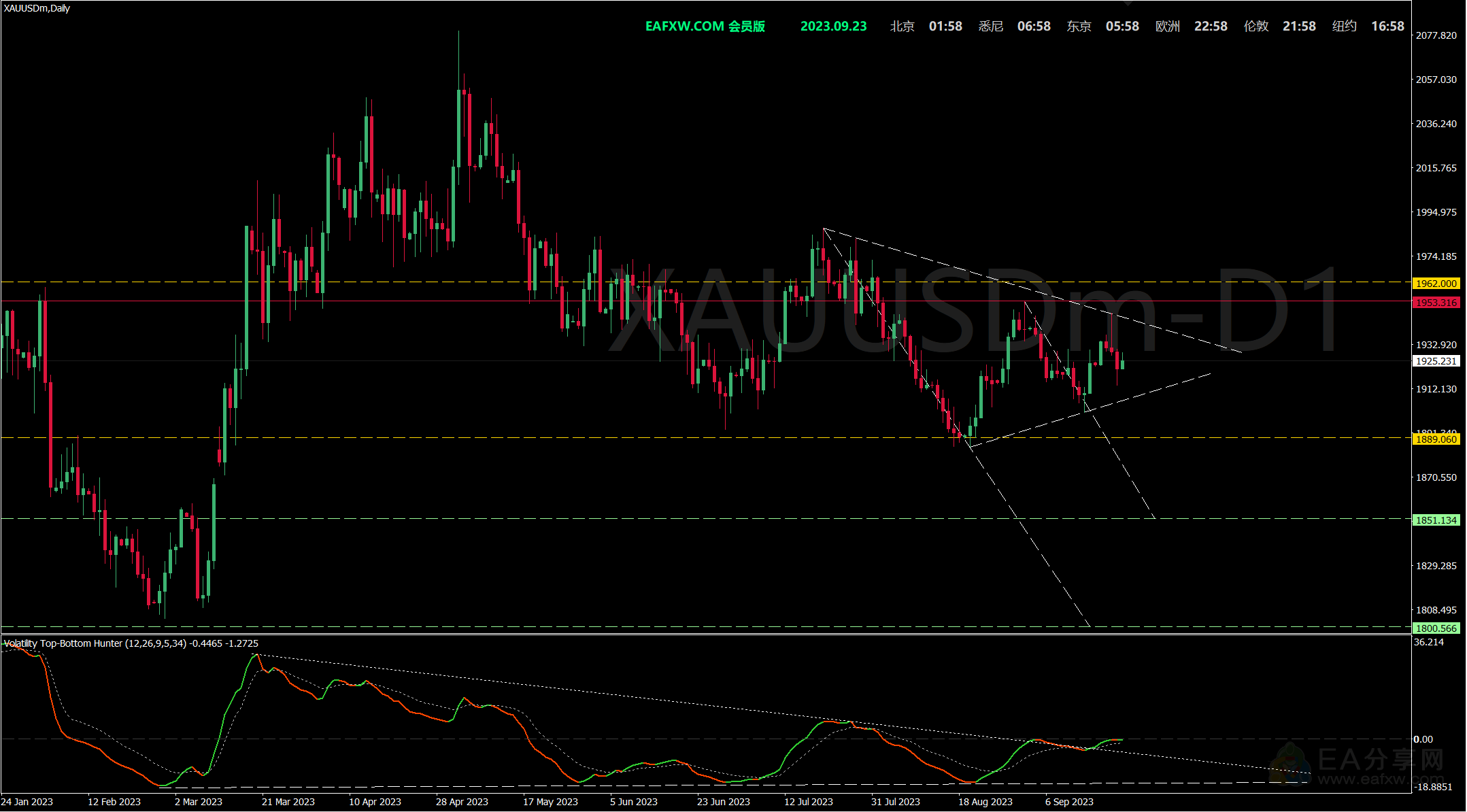Click the 06:58 Sydney time value
1467x812 pixels.
pos(1034,26)
